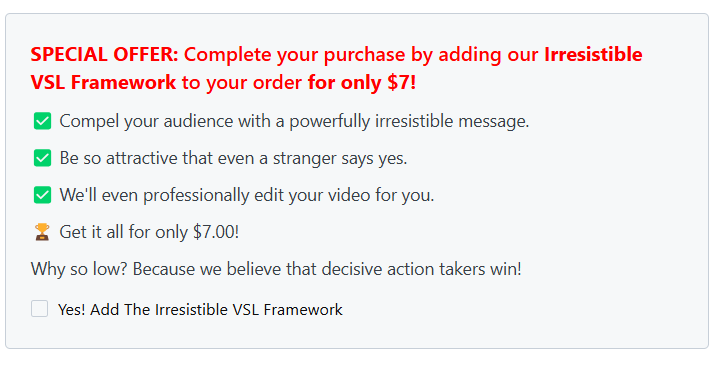Click the '$7.00!' price text

coord(216,232)
